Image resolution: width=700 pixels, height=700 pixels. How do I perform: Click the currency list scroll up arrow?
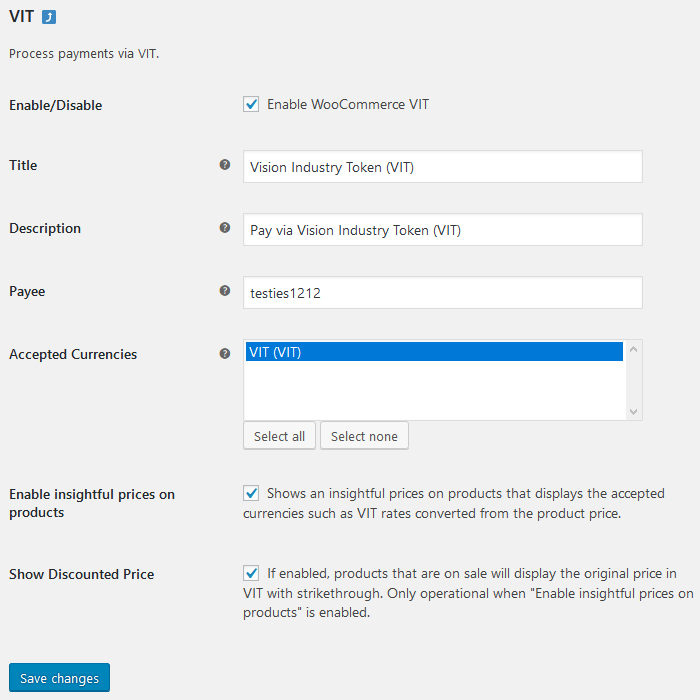[633, 350]
